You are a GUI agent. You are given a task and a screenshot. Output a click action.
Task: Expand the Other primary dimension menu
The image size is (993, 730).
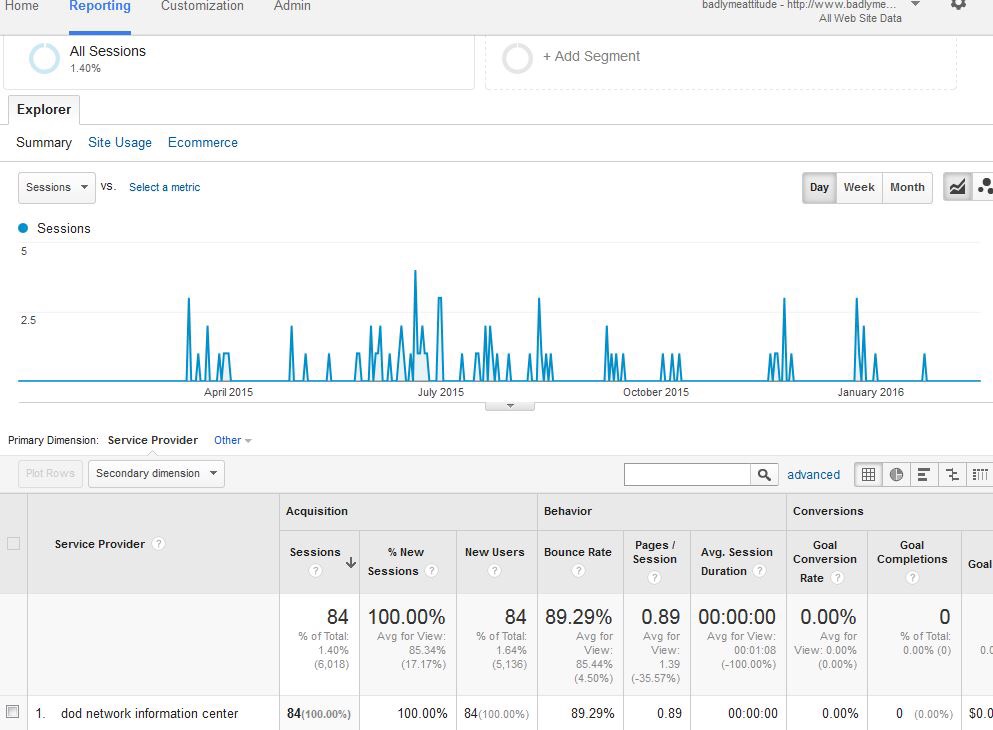pos(232,440)
